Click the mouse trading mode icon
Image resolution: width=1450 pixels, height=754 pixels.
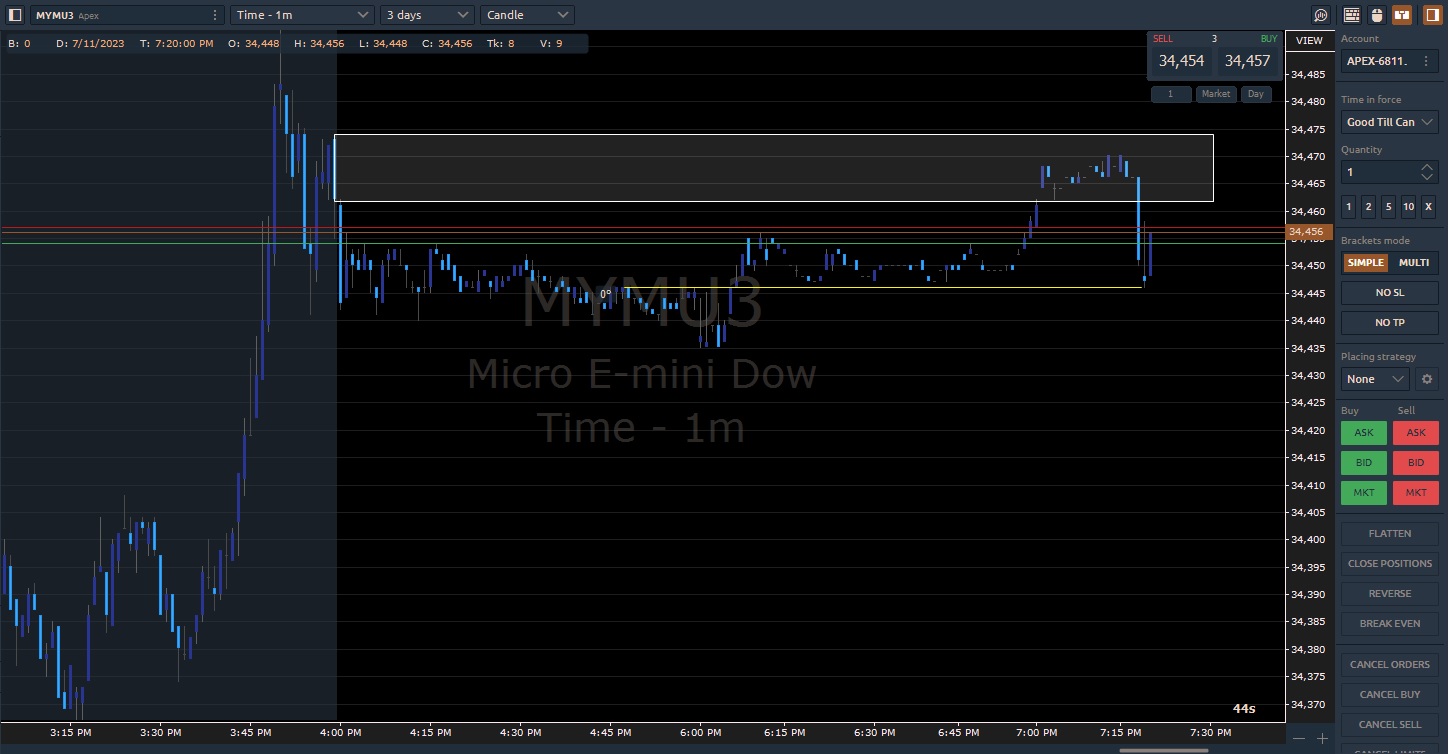click(1376, 15)
